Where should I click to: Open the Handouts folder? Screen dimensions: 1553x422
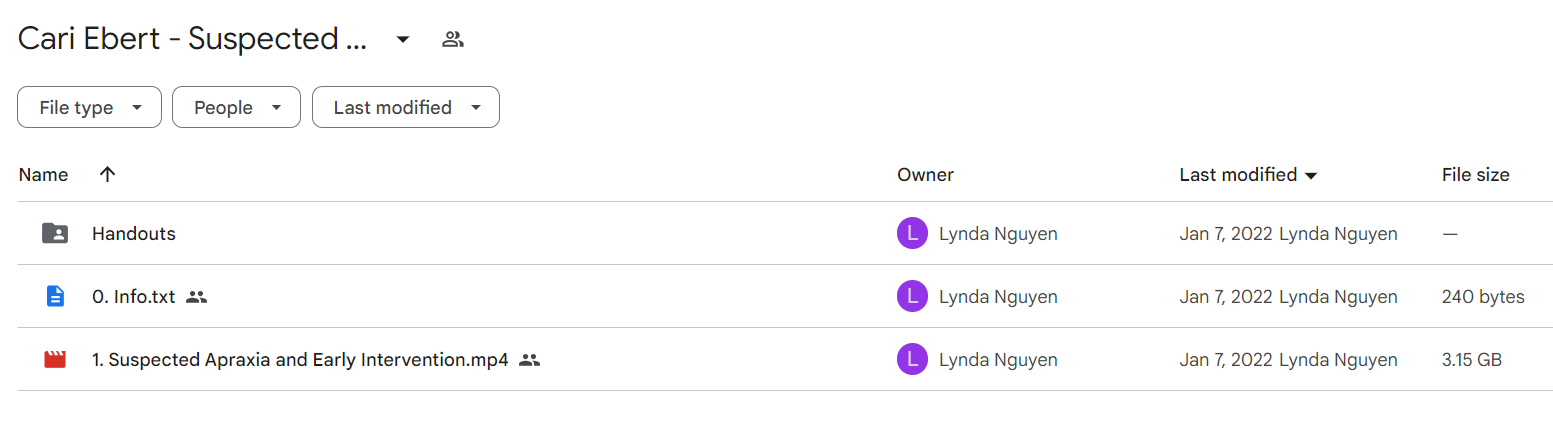(x=134, y=234)
